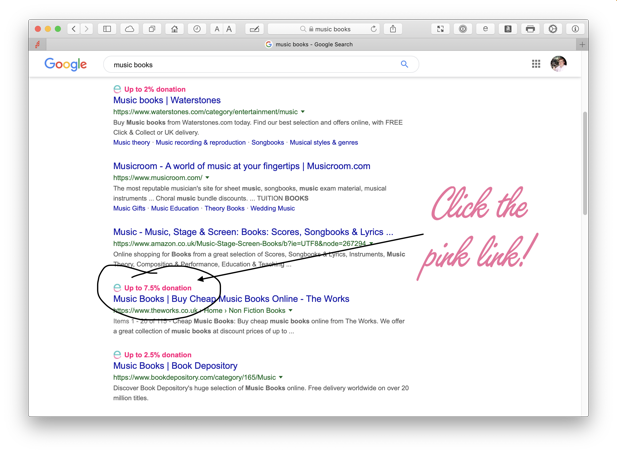Image resolution: width=617 pixels, height=454 pixels.
Task: Open the annotate/markup pencil toolbar icon
Action: 255,29
